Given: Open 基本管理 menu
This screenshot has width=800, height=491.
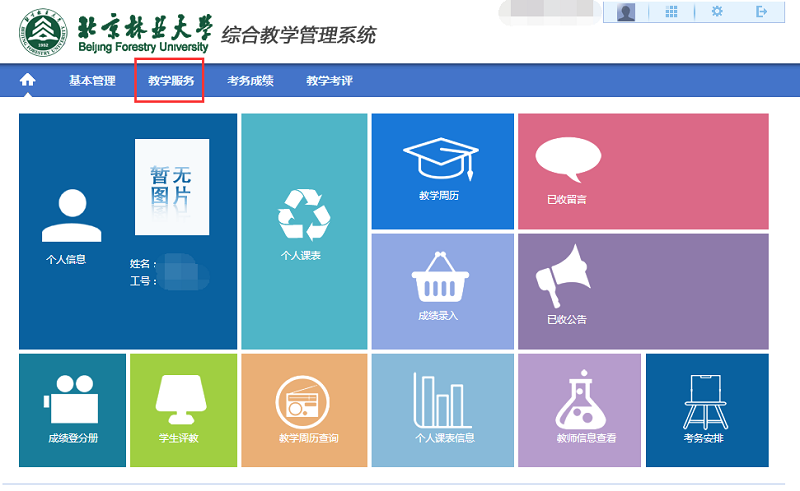Looking at the screenshot, I should (x=92, y=81).
